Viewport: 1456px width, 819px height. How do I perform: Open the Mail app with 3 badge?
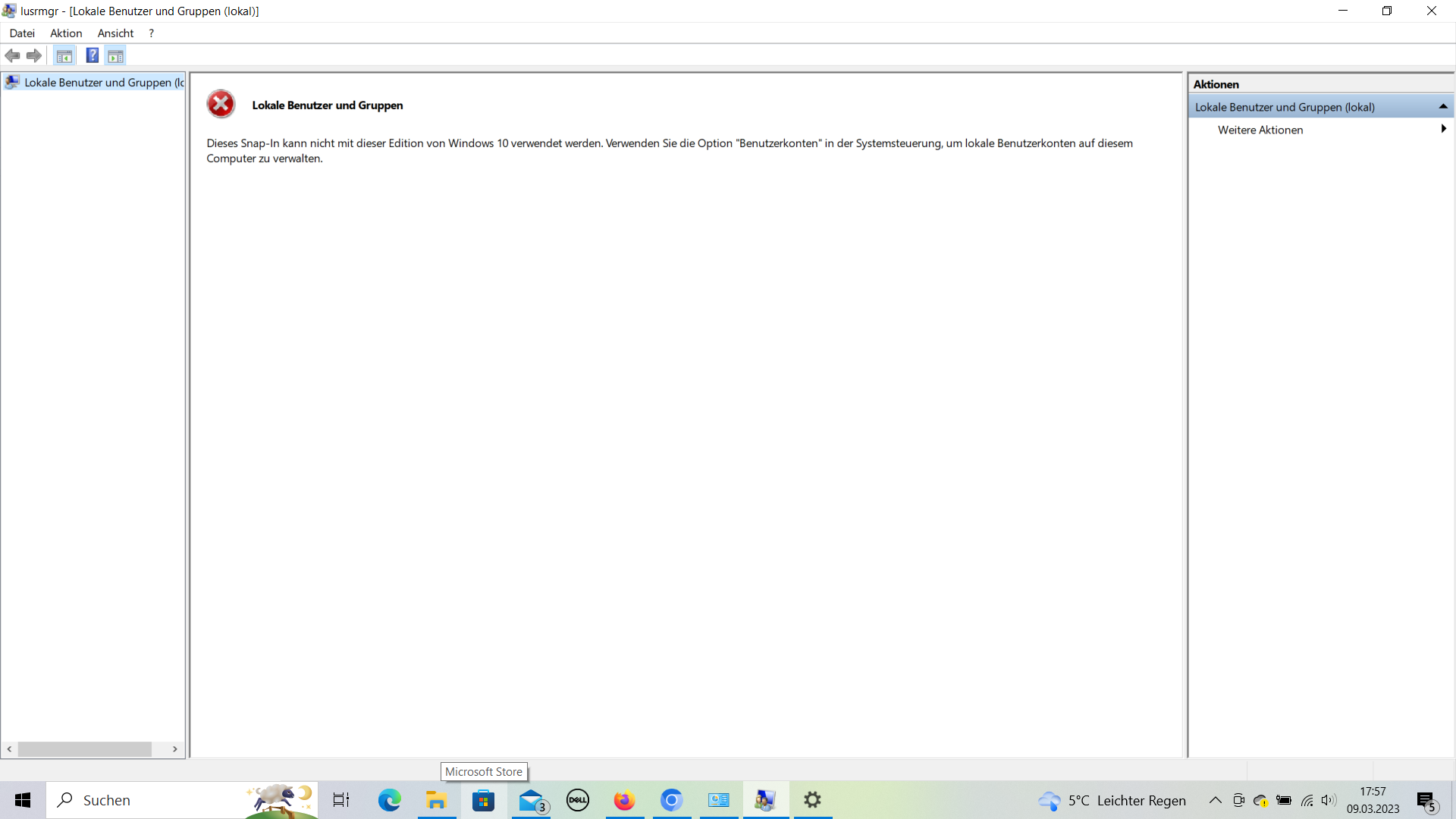click(532, 800)
